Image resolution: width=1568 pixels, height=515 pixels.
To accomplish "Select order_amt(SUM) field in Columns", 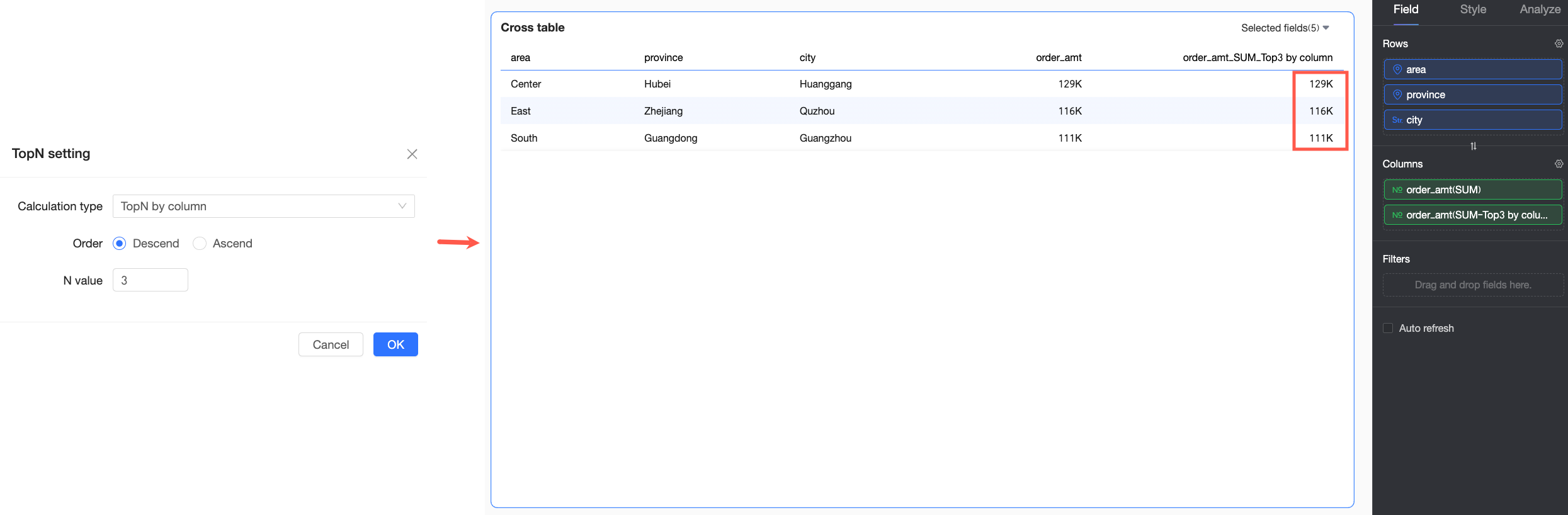I will (1473, 190).
